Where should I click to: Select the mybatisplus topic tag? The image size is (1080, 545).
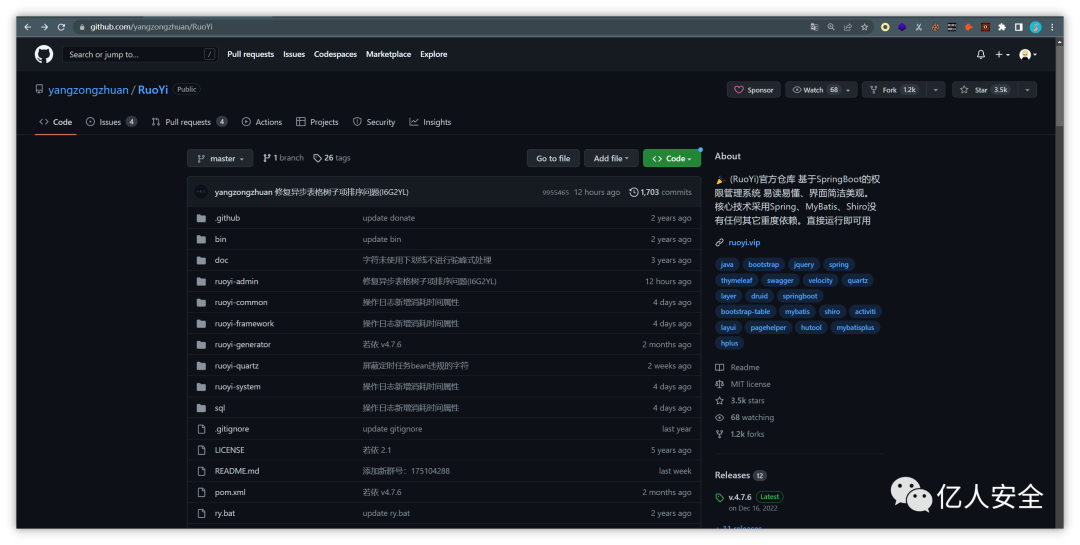click(855, 328)
